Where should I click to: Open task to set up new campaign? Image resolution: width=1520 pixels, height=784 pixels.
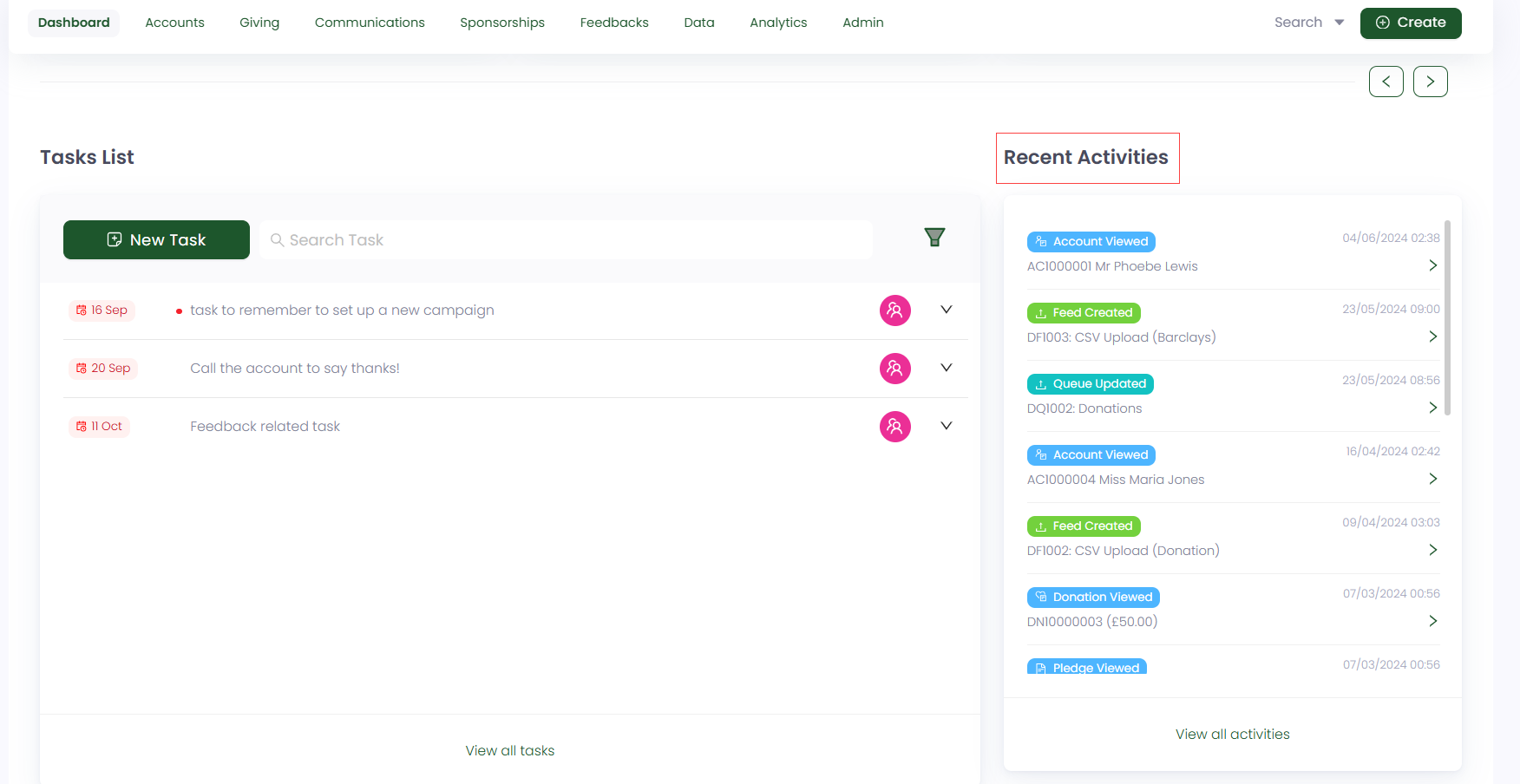coord(342,310)
